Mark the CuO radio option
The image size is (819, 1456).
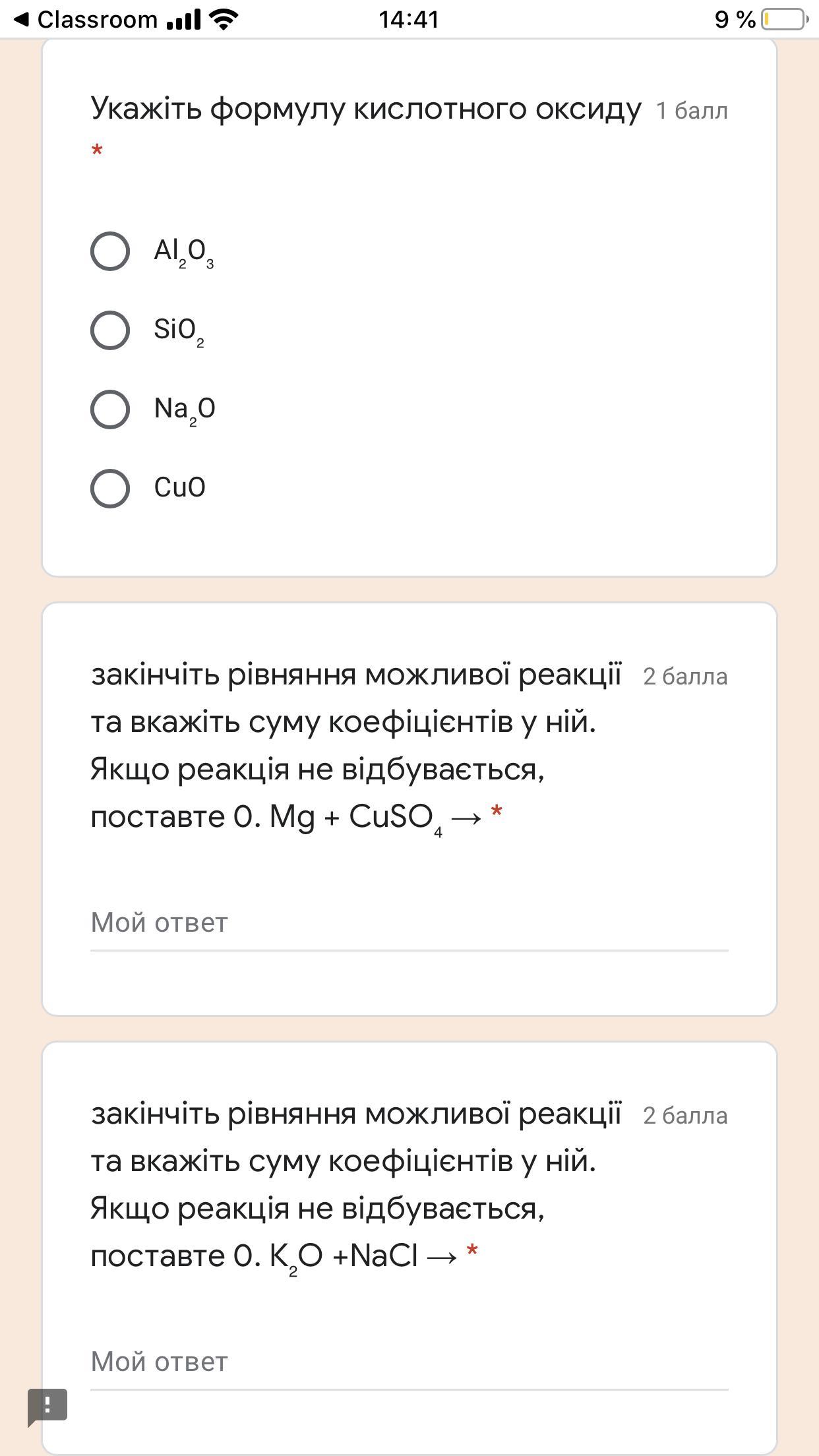[110, 489]
